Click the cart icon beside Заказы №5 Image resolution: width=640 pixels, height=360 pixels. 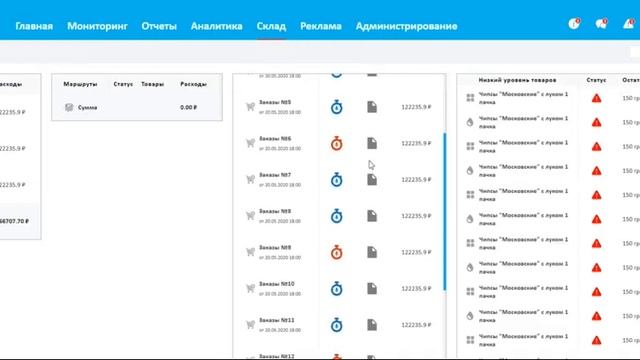point(250,107)
